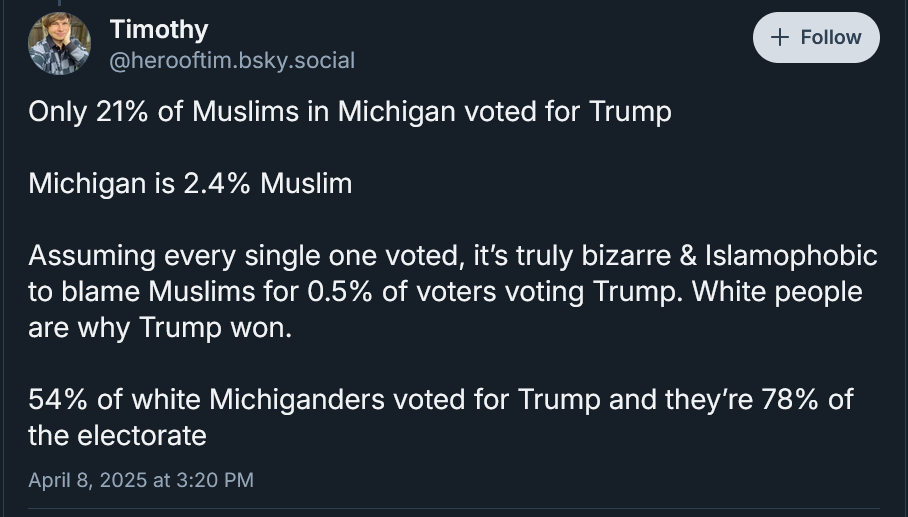Viewport: 908px width, 517px height.
Task: Open the @herooftim.bsky.social handle link
Action: [232, 60]
